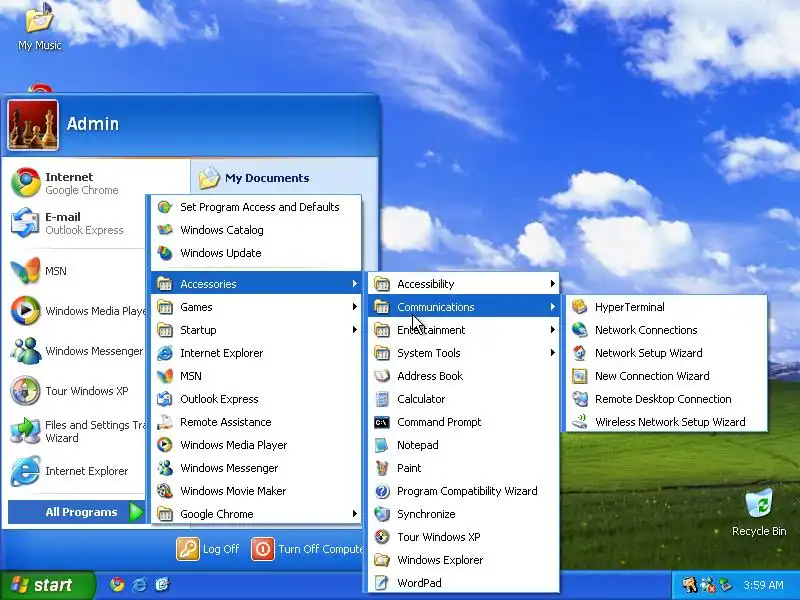Expand the Accessories folder

(x=256, y=284)
